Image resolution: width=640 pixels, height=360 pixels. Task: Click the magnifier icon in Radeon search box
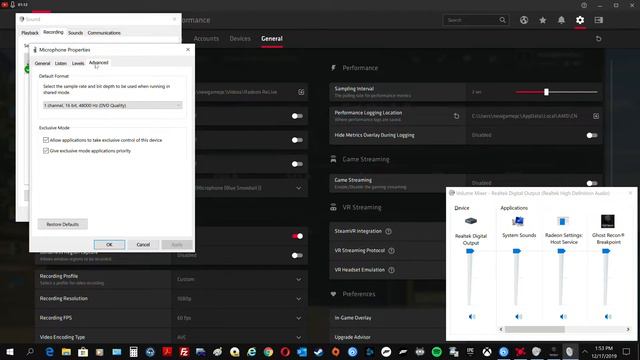click(502, 20)
